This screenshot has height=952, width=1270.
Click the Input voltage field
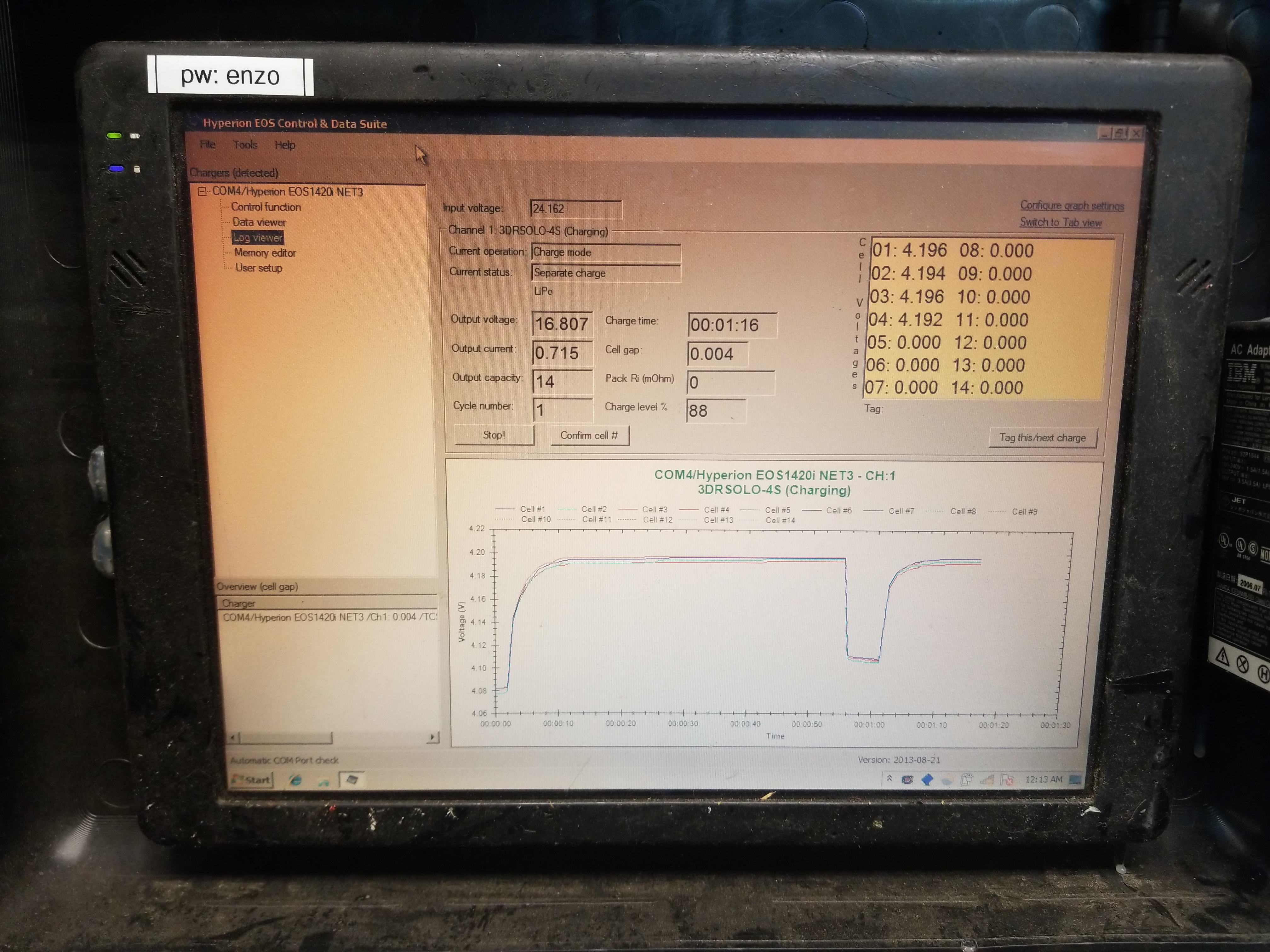[x=576, y=209]
